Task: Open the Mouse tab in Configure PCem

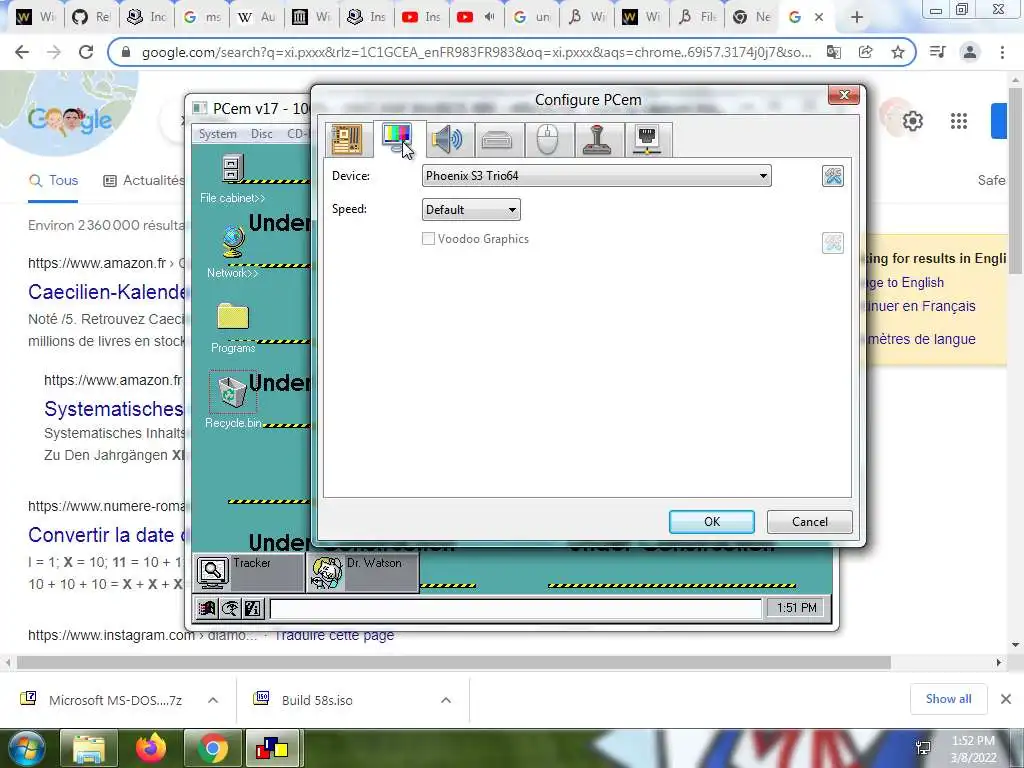Action: pos(547,139)
